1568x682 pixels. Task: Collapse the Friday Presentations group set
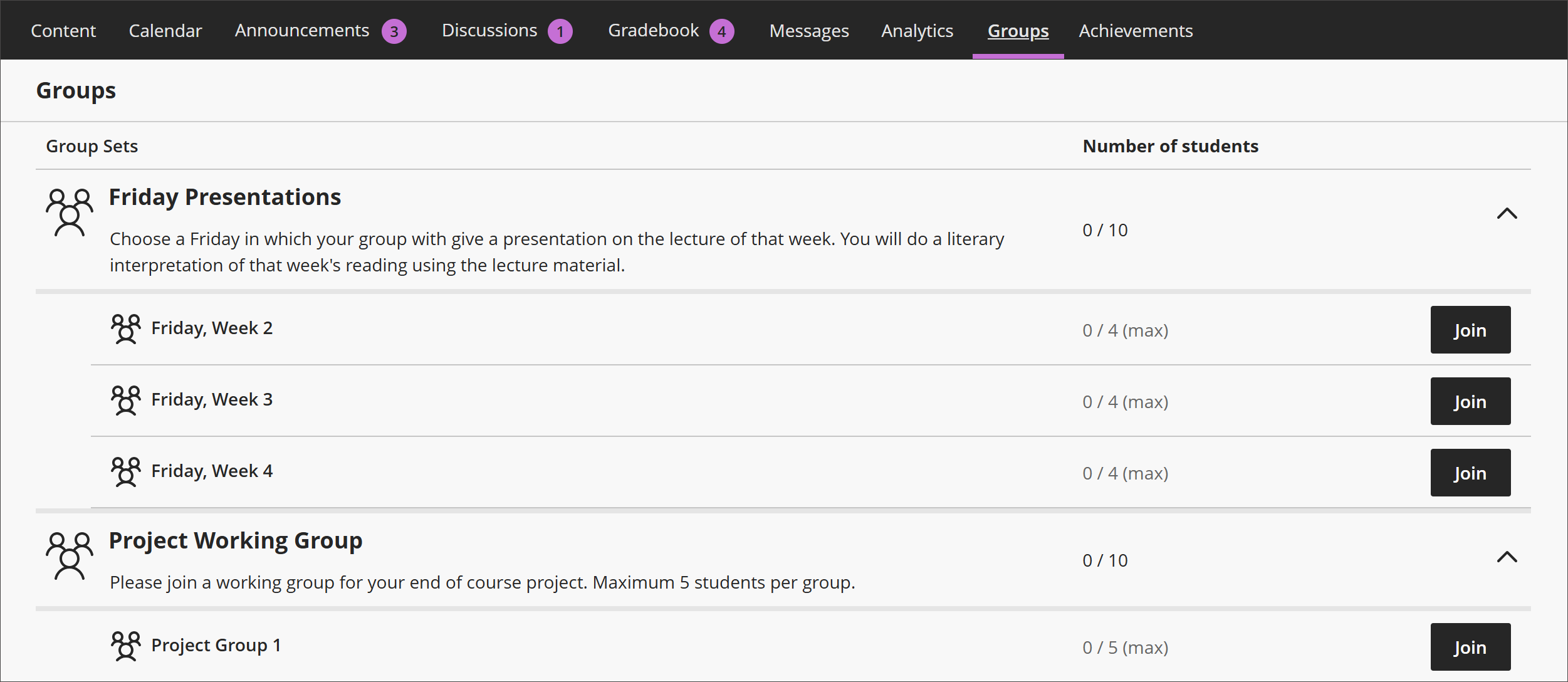pos(1507,214)
